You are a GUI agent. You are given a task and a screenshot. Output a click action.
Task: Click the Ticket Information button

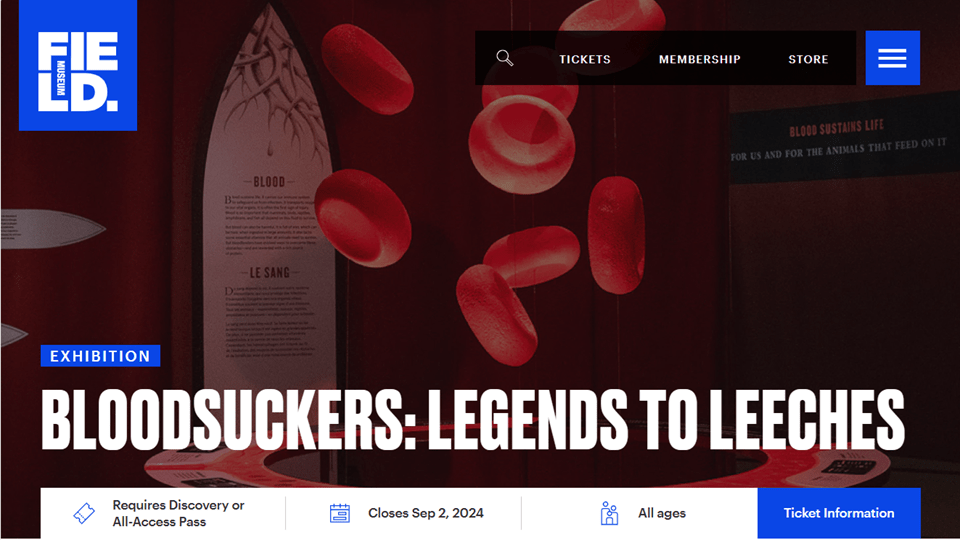pyautogui.click(x=839, y=513)
